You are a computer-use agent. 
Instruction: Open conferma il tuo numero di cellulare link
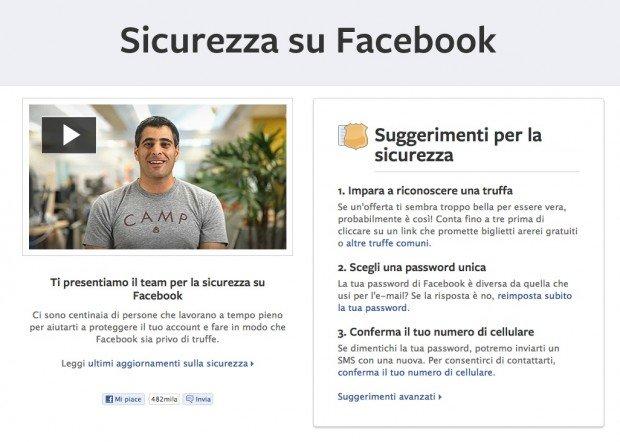click(x=416, y=372)
